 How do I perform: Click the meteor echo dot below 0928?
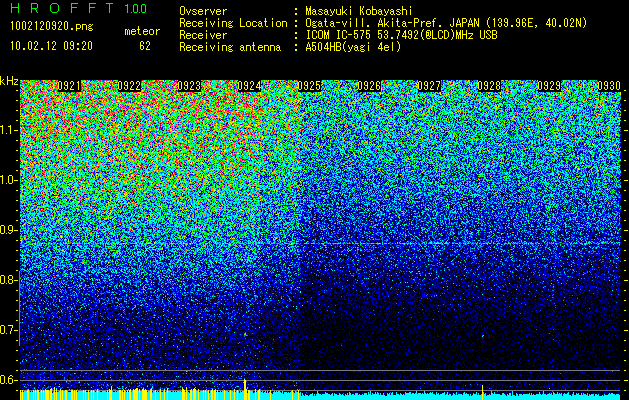483,335
